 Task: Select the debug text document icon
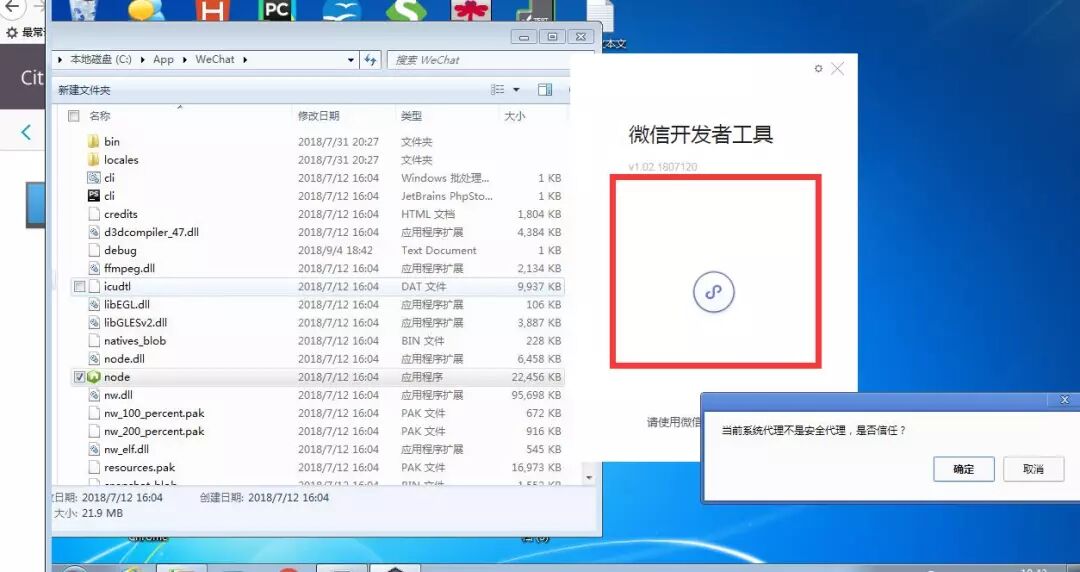pyautogui.click(x=94, y=250)
